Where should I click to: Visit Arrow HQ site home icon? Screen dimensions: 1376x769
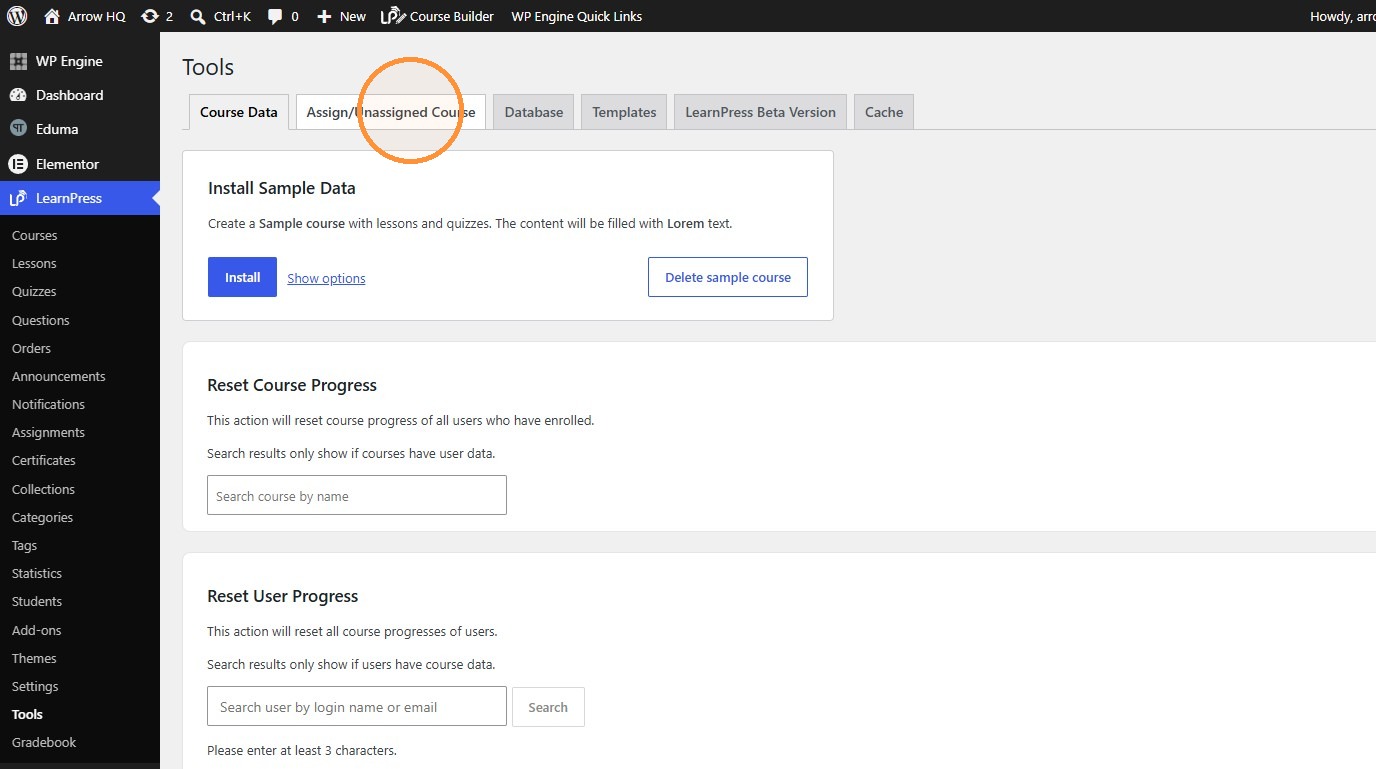point(52,16)
